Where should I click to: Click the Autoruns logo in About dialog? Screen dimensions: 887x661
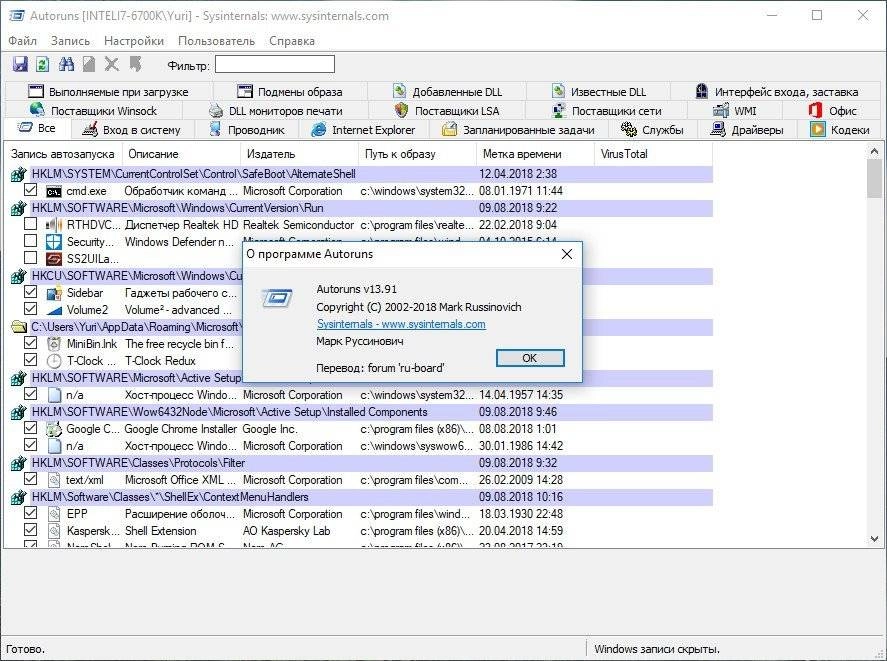[x=277, y=297]
